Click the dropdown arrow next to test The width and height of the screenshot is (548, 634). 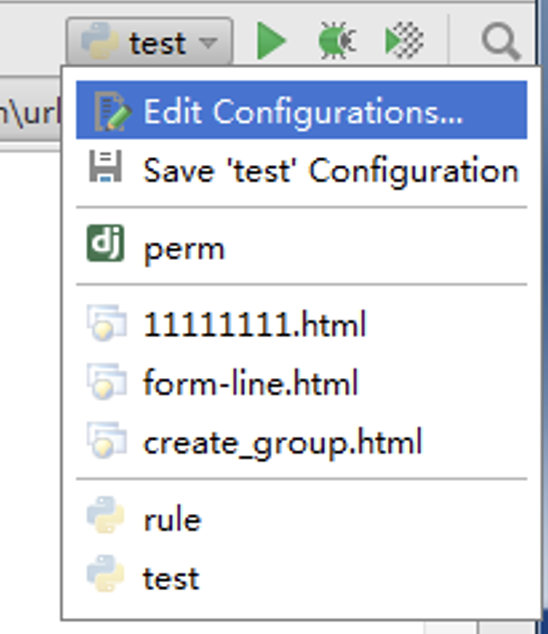[x=208, y=42]
